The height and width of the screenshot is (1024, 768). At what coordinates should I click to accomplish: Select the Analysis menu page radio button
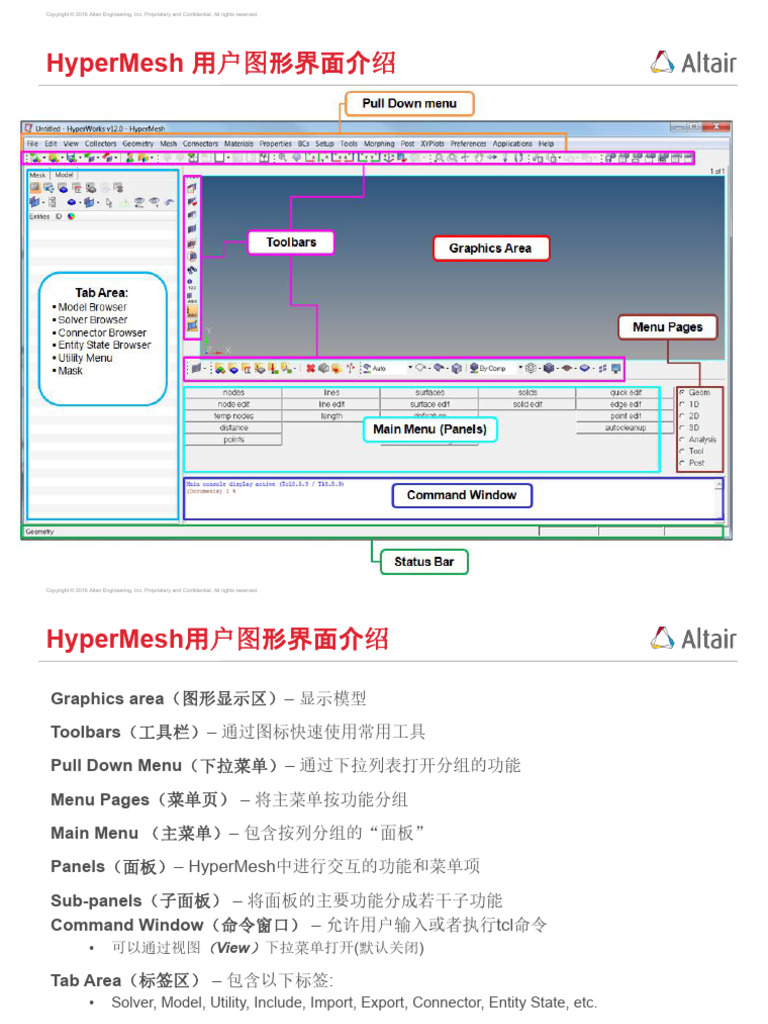pos(682,440)
